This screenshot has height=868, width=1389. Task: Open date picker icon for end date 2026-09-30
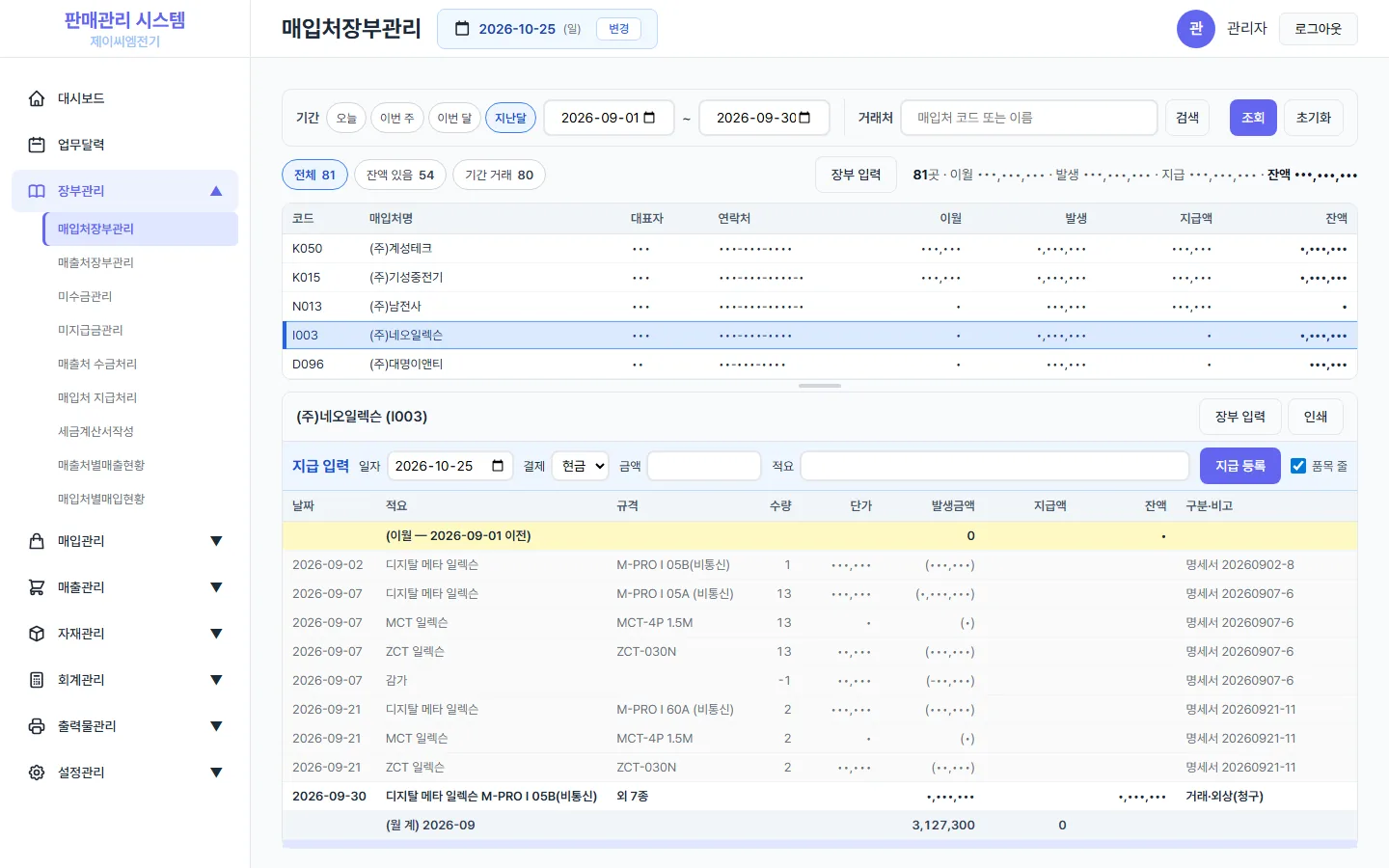(x=804, y=118)
